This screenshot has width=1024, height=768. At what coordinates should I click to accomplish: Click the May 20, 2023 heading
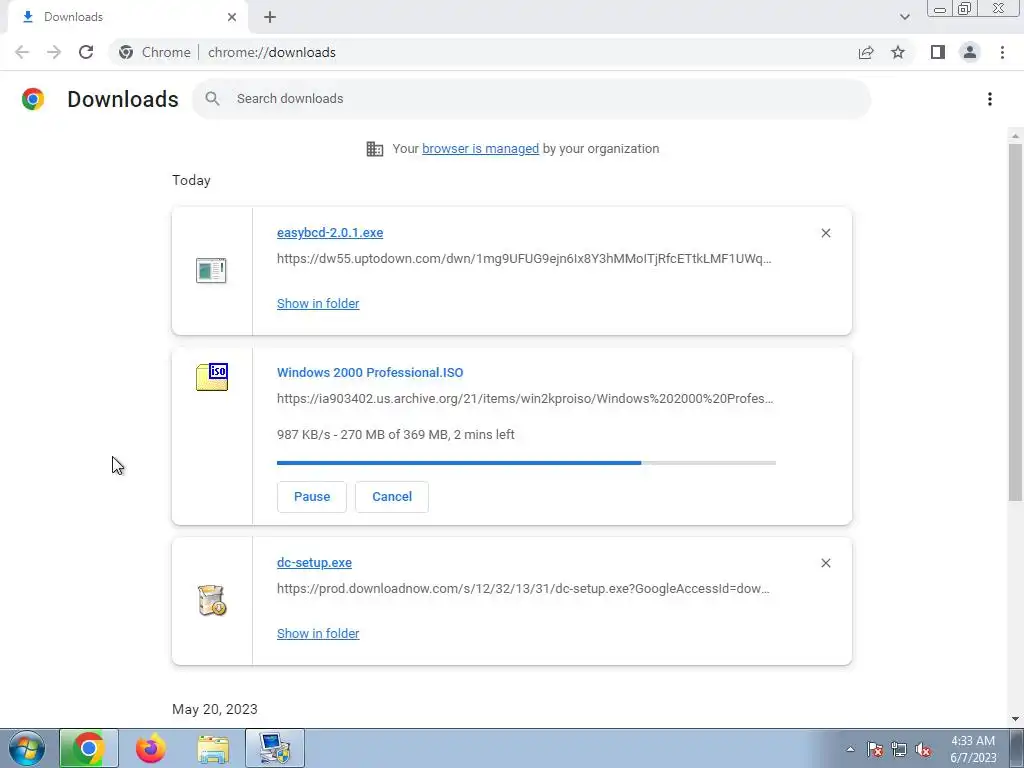(x=215, y=709)
